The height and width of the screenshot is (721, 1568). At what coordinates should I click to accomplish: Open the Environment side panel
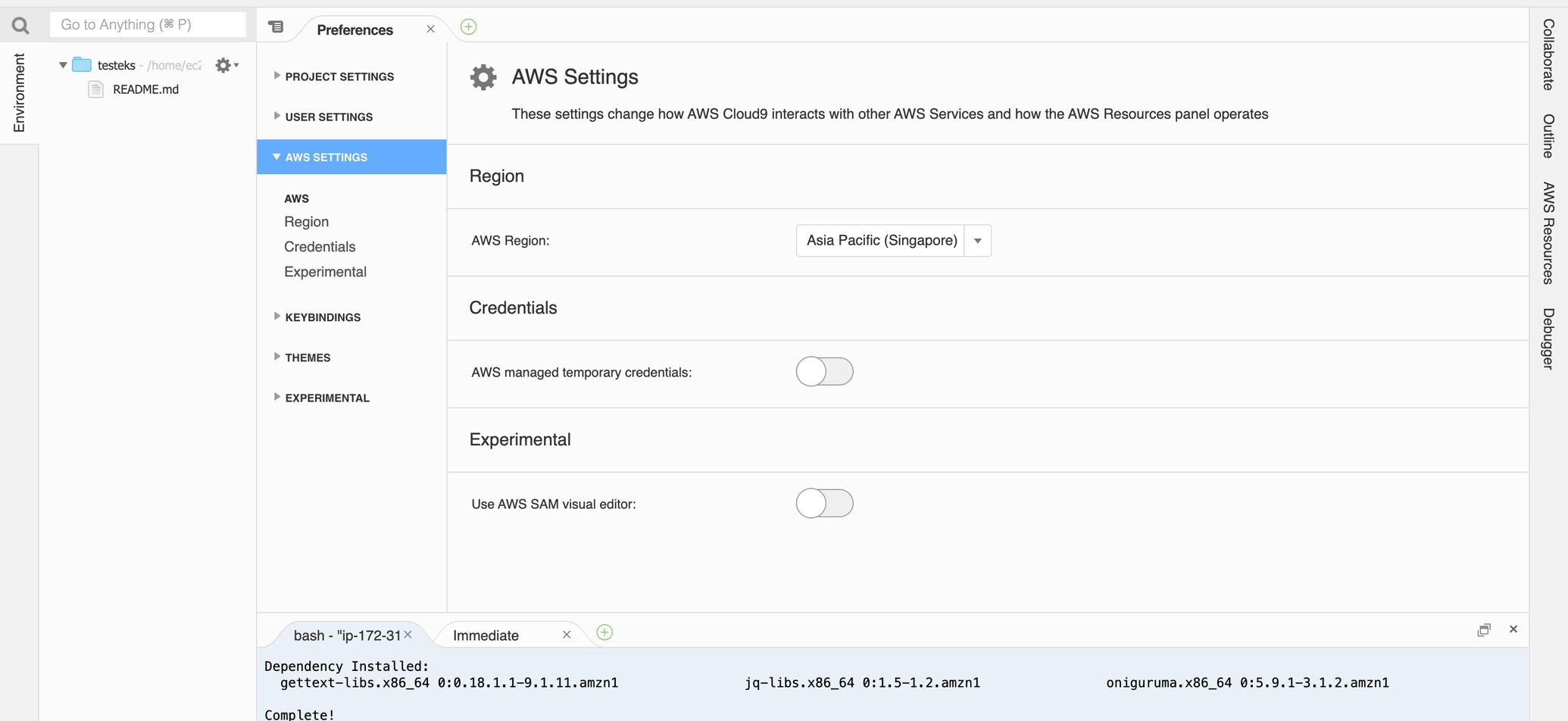19,92
